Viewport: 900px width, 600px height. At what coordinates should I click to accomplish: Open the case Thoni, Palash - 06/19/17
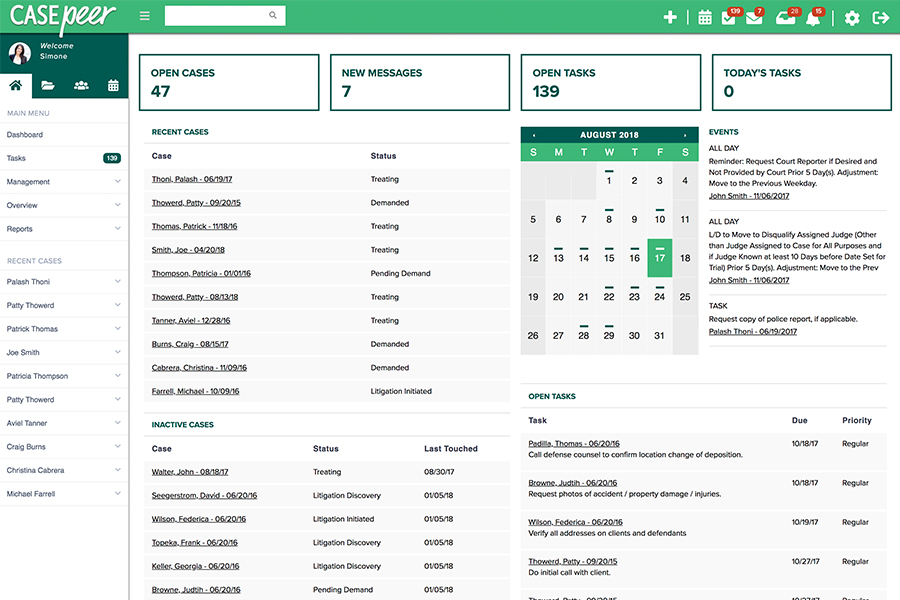[194, 179]
